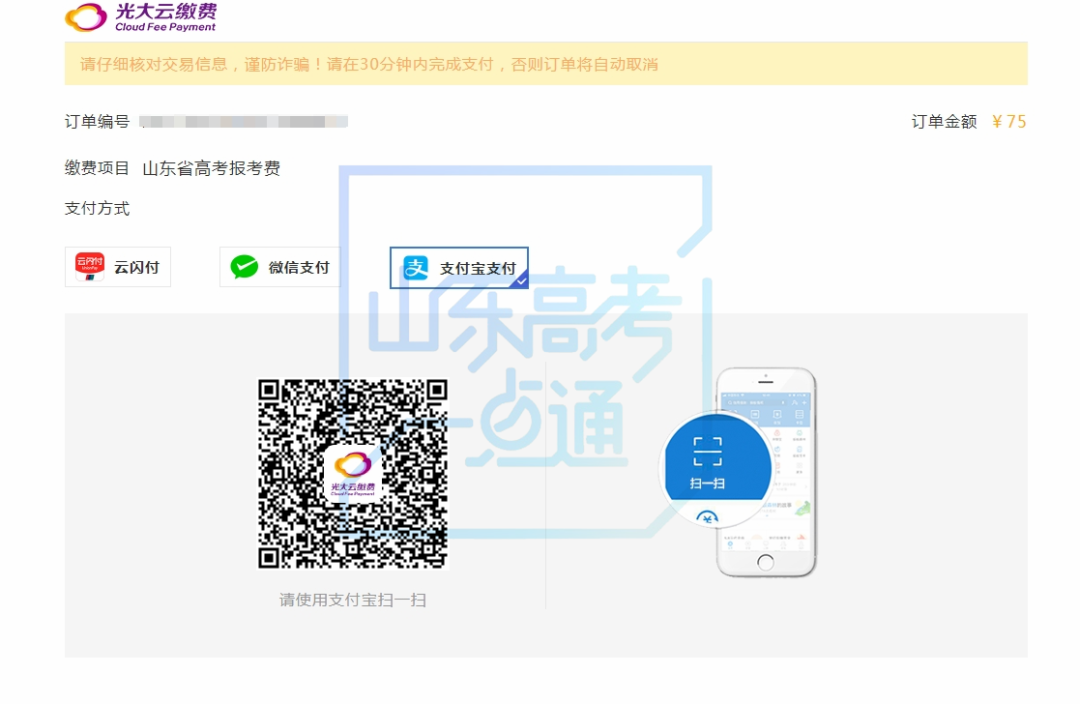This screenshot has width=1080, height=704.
Task: Click the hint 请使用支付宝扫一扫
Action: [x=353, y=600]
